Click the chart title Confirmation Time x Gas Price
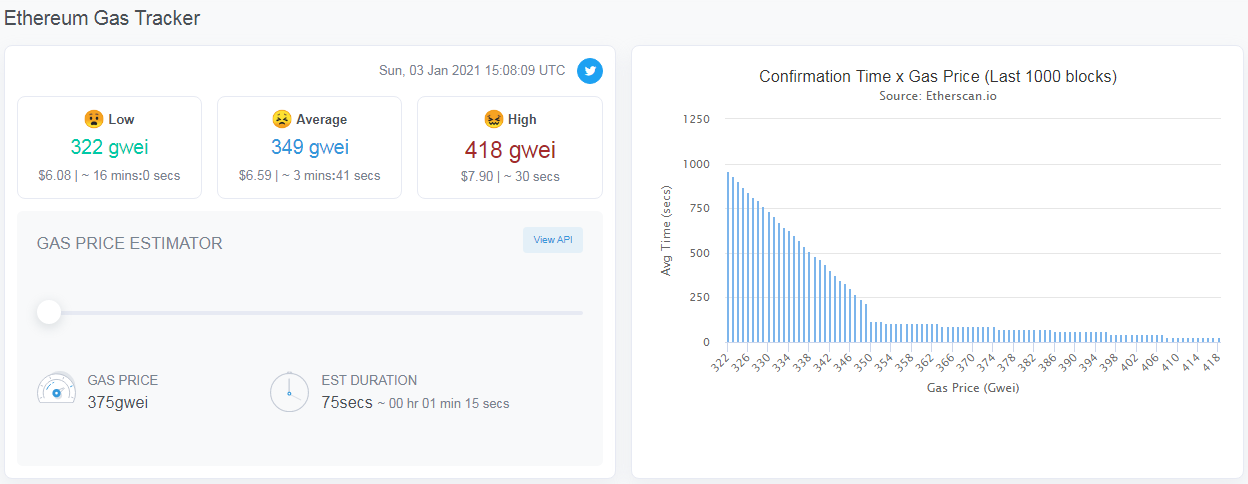The height and width of the screenshot is (484, 1248). coord(938,77)
